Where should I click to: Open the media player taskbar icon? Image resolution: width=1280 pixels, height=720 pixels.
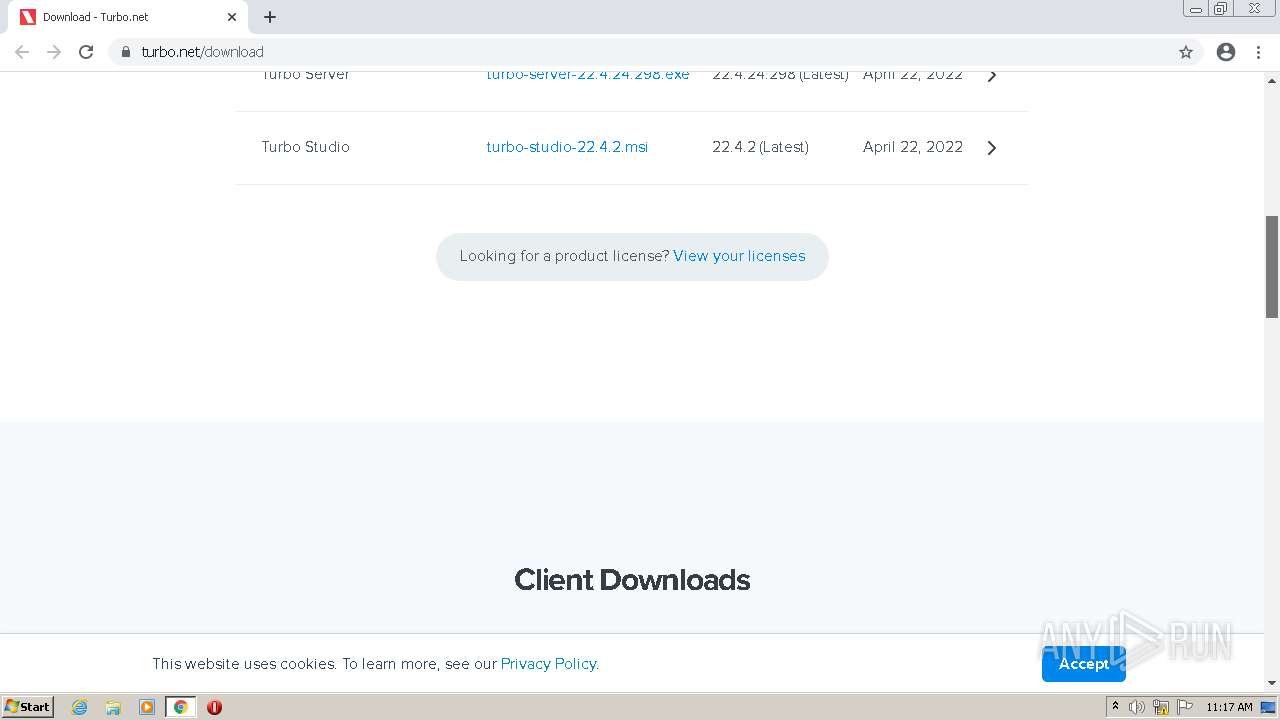click(147, 707)
